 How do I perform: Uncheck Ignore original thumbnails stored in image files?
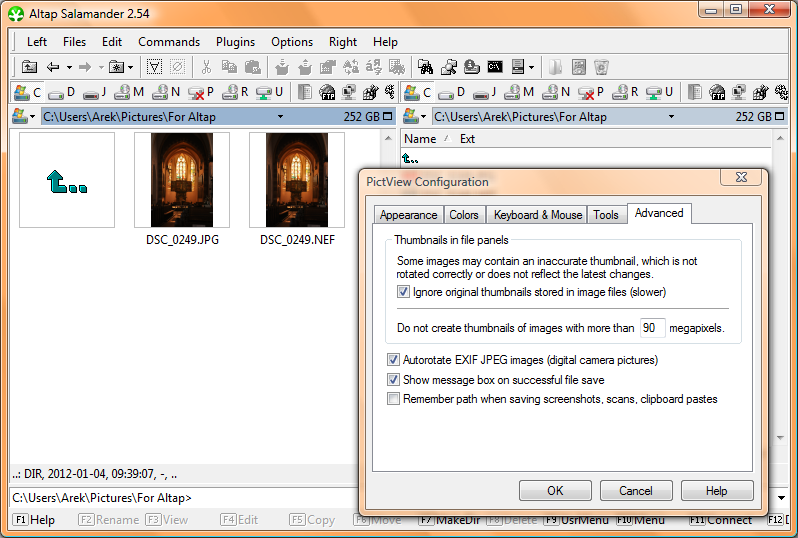pos(403,293)
